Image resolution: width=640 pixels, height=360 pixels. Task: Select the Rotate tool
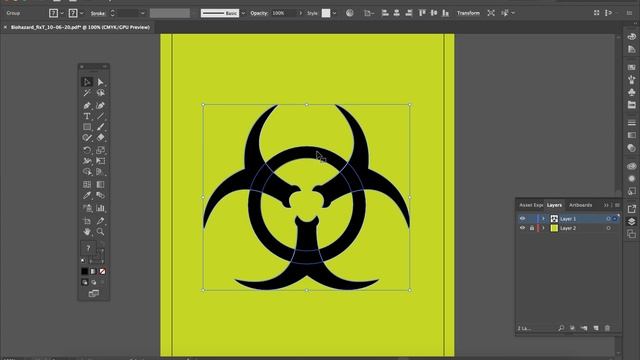[x=87, y=150]
